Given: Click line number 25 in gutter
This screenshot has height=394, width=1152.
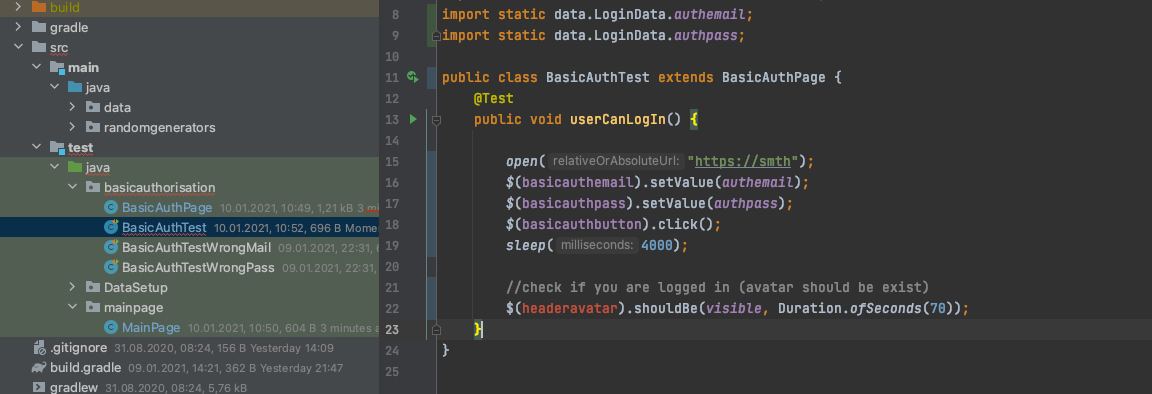Looking at the screenshot, I should tap(392, 371).
